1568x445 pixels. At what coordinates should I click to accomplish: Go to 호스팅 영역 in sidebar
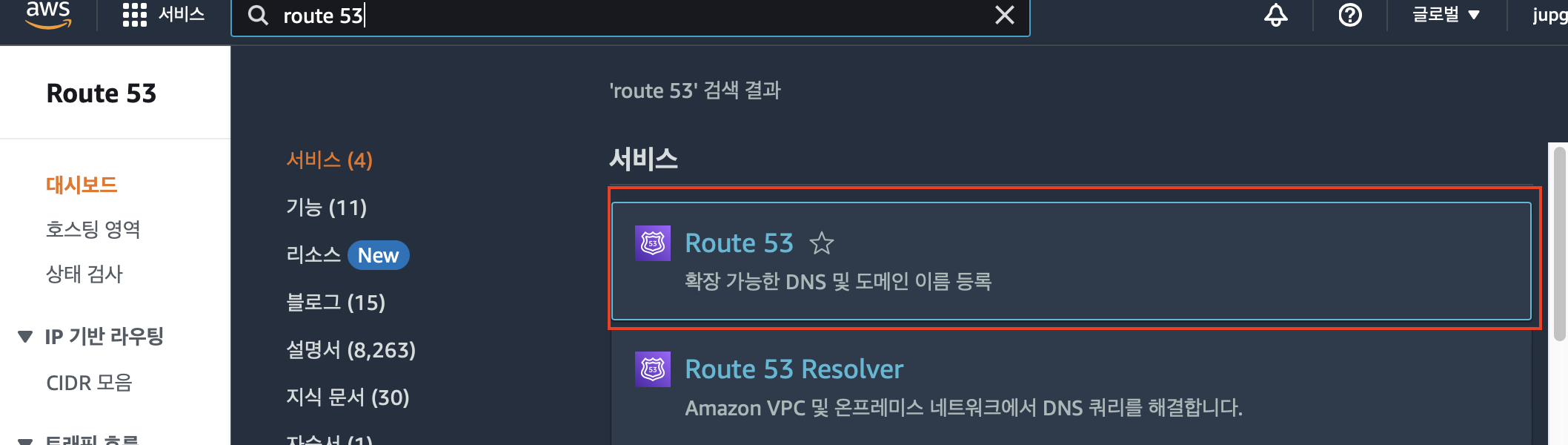[x=93, y=229]
